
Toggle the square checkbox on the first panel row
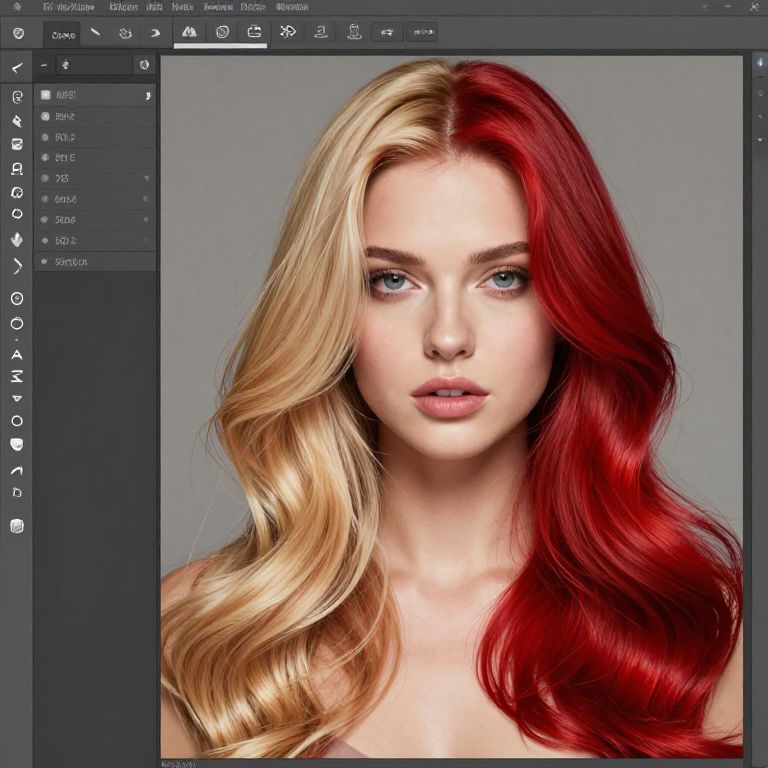click(x=45, y=95)
